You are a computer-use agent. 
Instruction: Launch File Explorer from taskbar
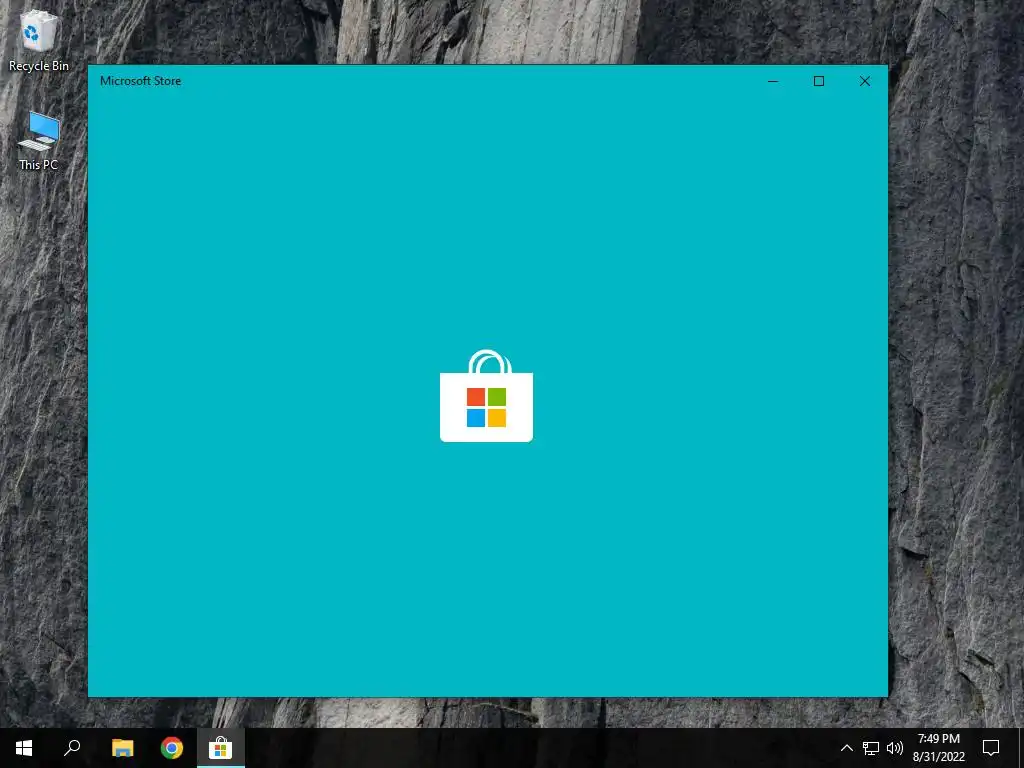(x=122, y=748)
